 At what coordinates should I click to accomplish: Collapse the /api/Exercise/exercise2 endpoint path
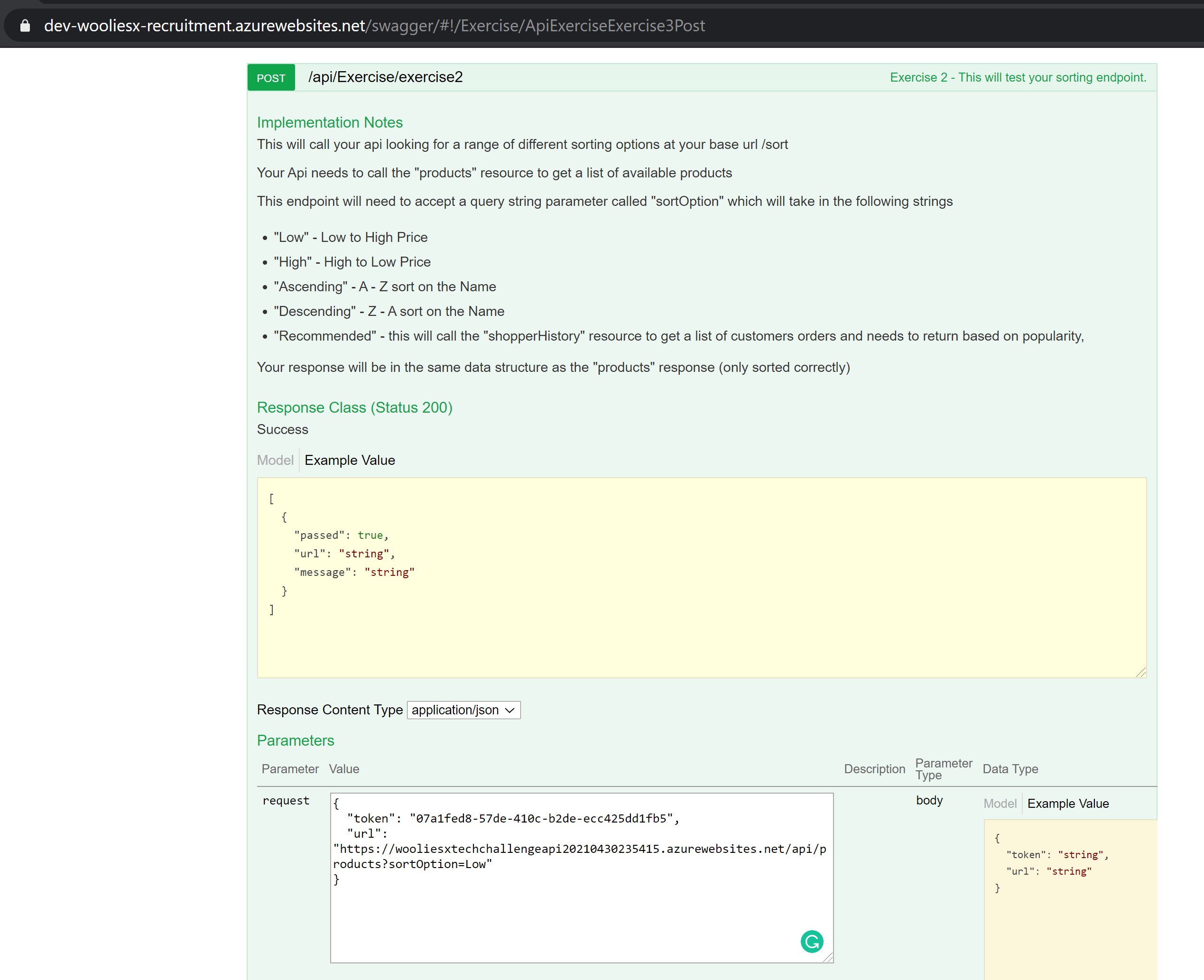click(385, 77)
